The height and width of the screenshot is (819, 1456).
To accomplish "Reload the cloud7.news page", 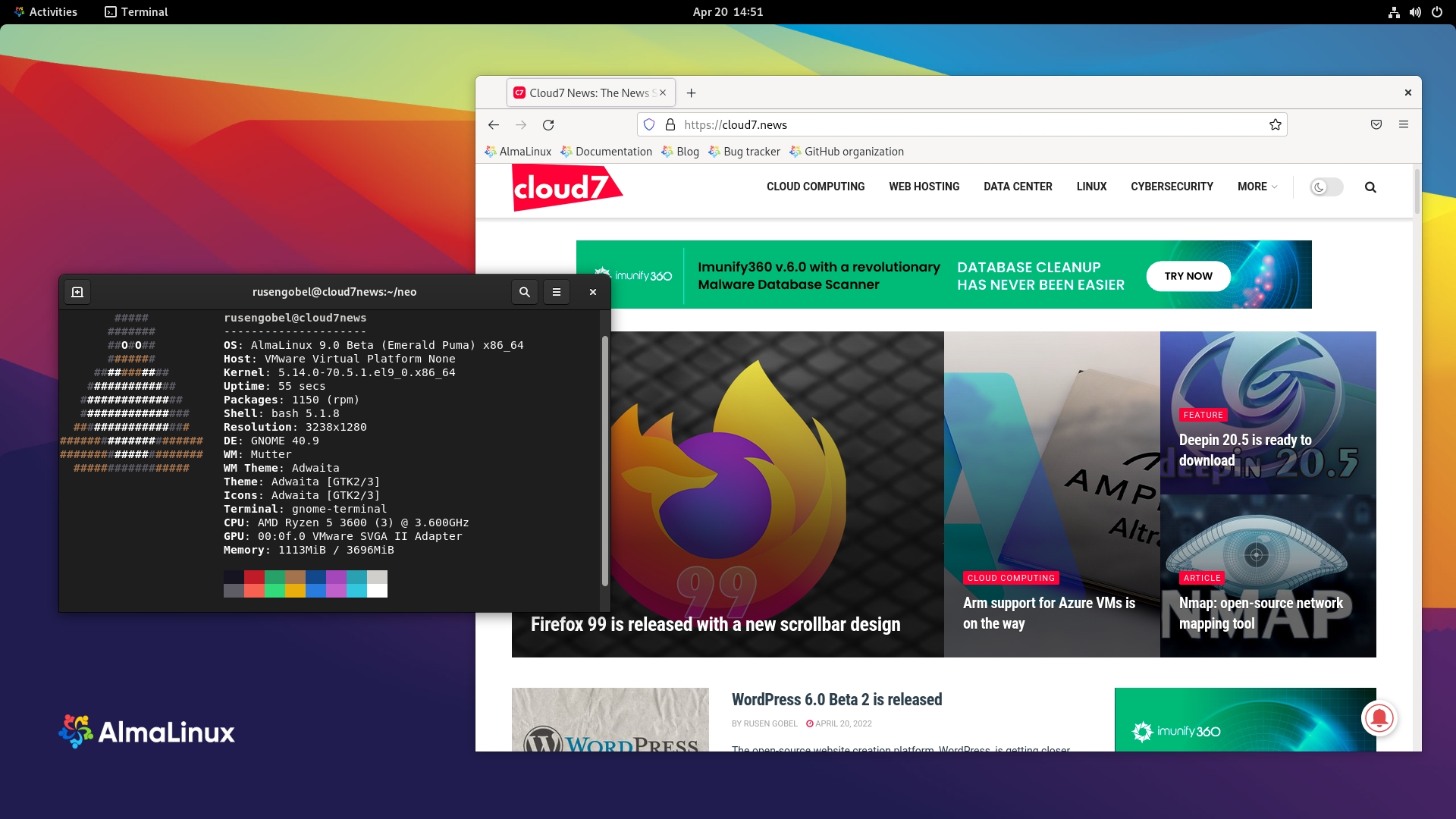I will [548, 124].
